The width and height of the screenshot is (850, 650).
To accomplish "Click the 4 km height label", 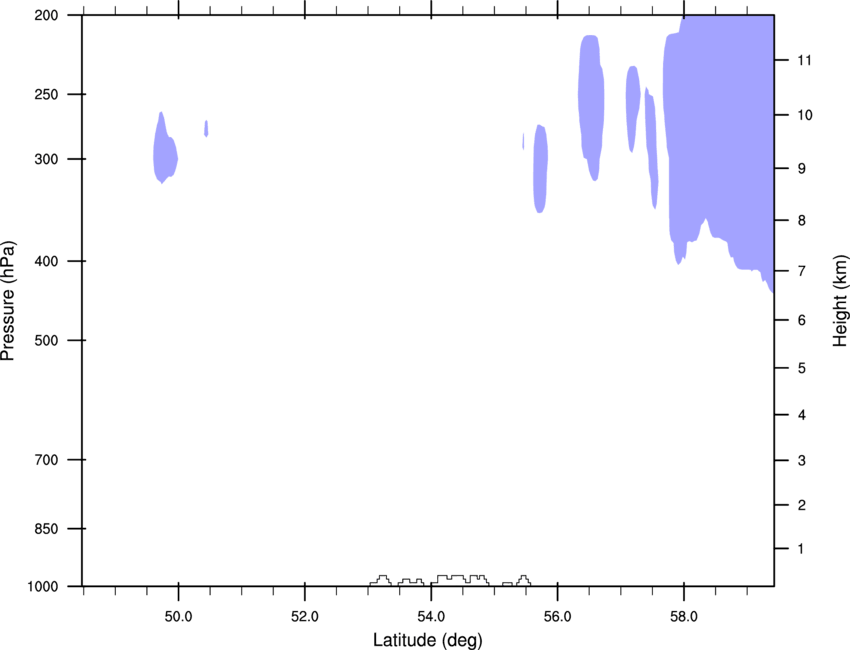I will click(x=802, y=415).
